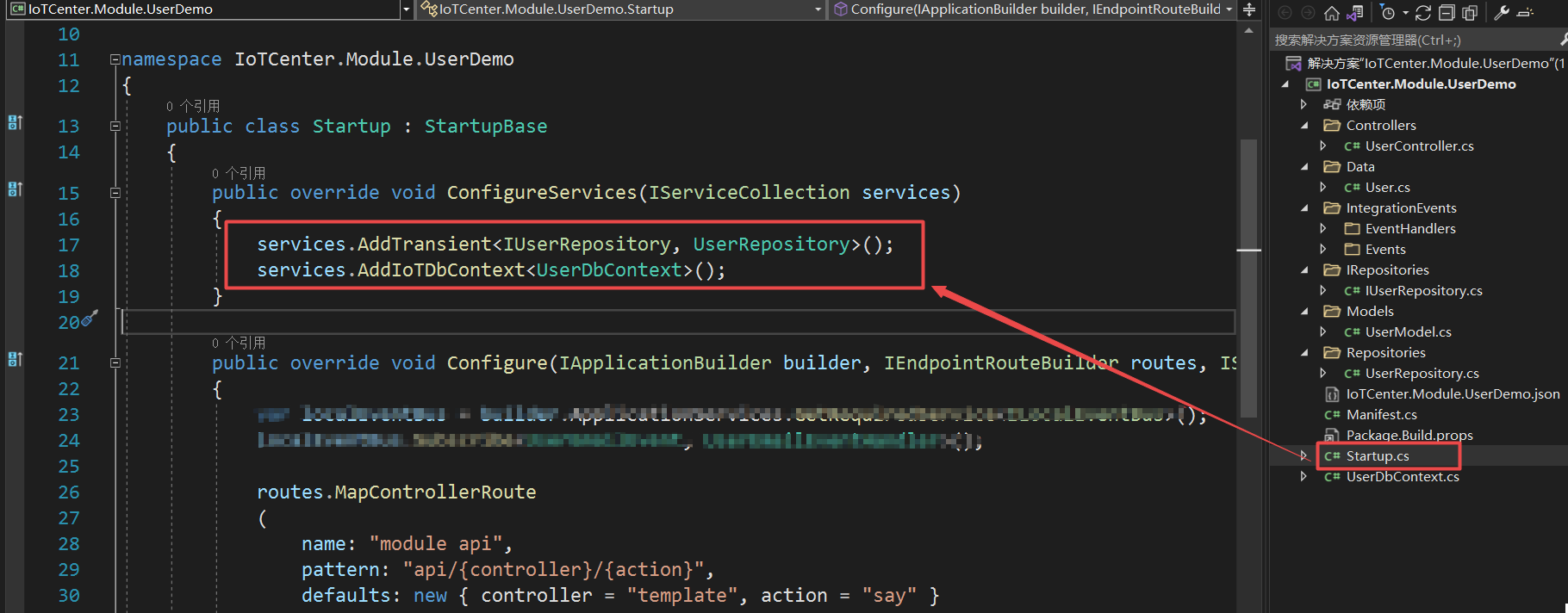Viewport: 1568px width, 613px height.
Task: Click the dependencies icon beside 依赖项
Action: pyautogui.click(x=1332, y=104)
